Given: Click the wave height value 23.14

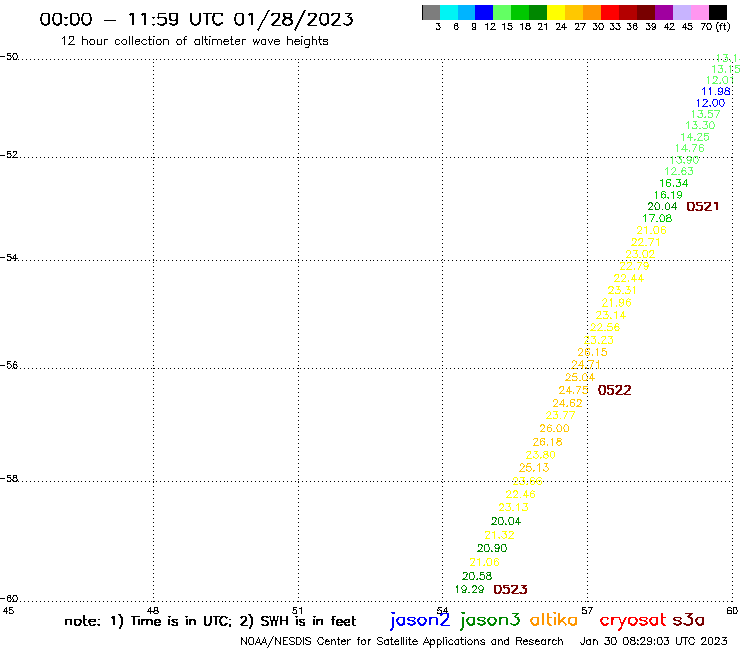Looking at the screenshot, I should [611, 315].
